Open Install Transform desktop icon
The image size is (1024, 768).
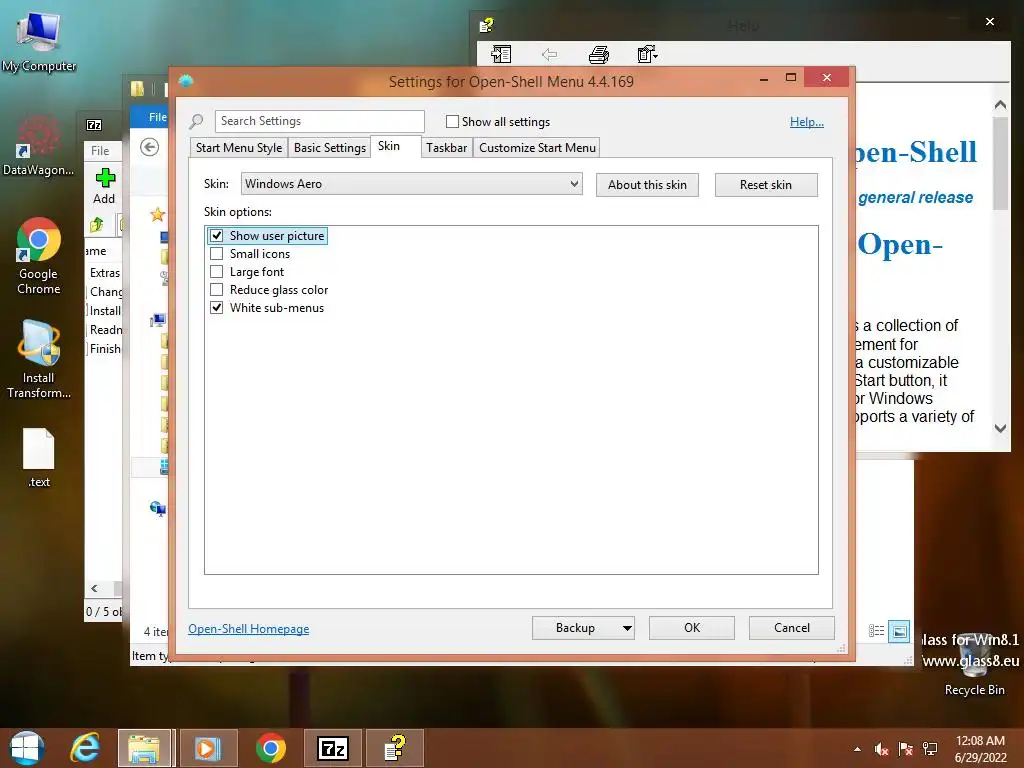click(x=39, y=360)
